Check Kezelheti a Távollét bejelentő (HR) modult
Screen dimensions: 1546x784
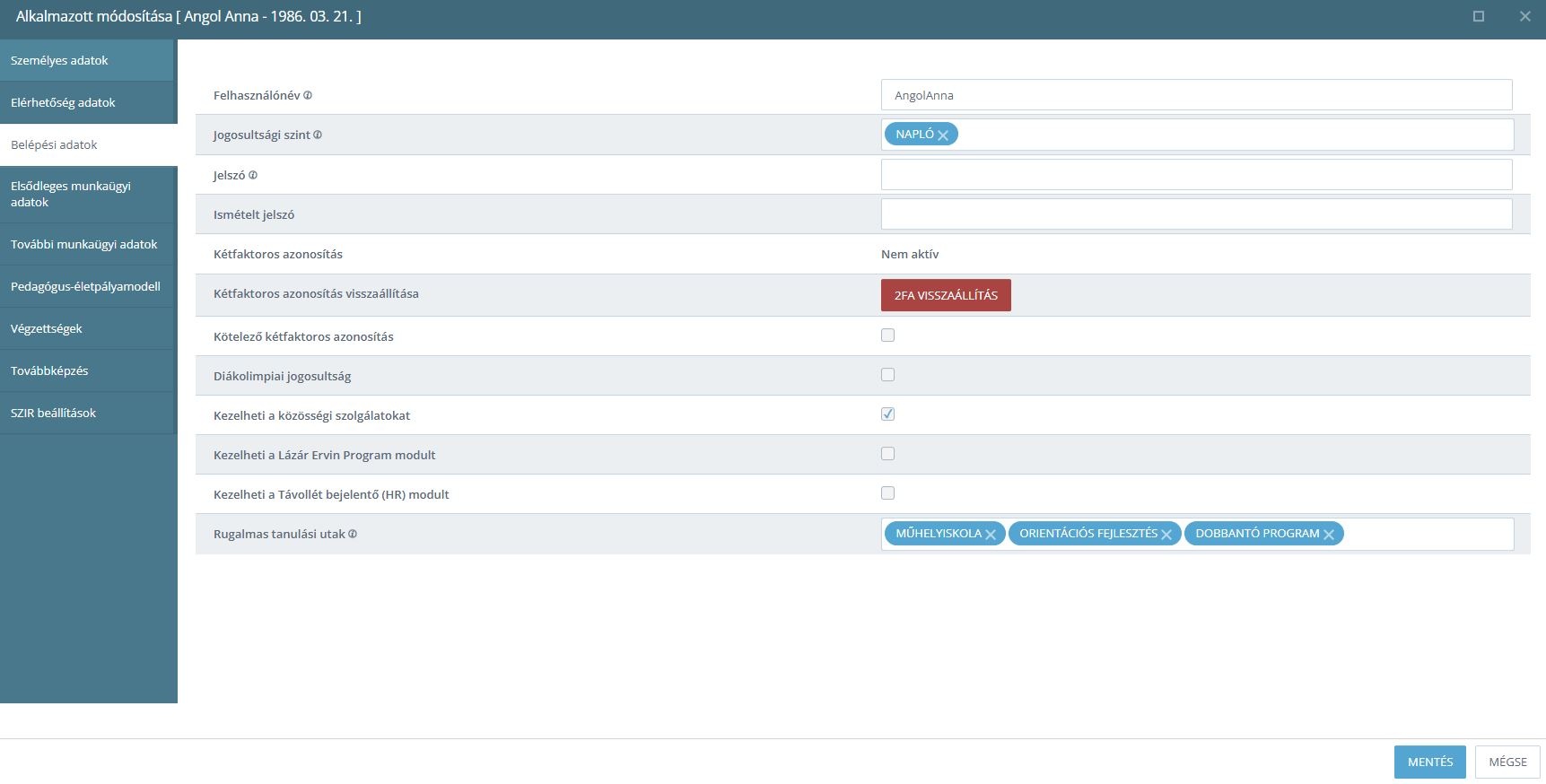(887, 493)
